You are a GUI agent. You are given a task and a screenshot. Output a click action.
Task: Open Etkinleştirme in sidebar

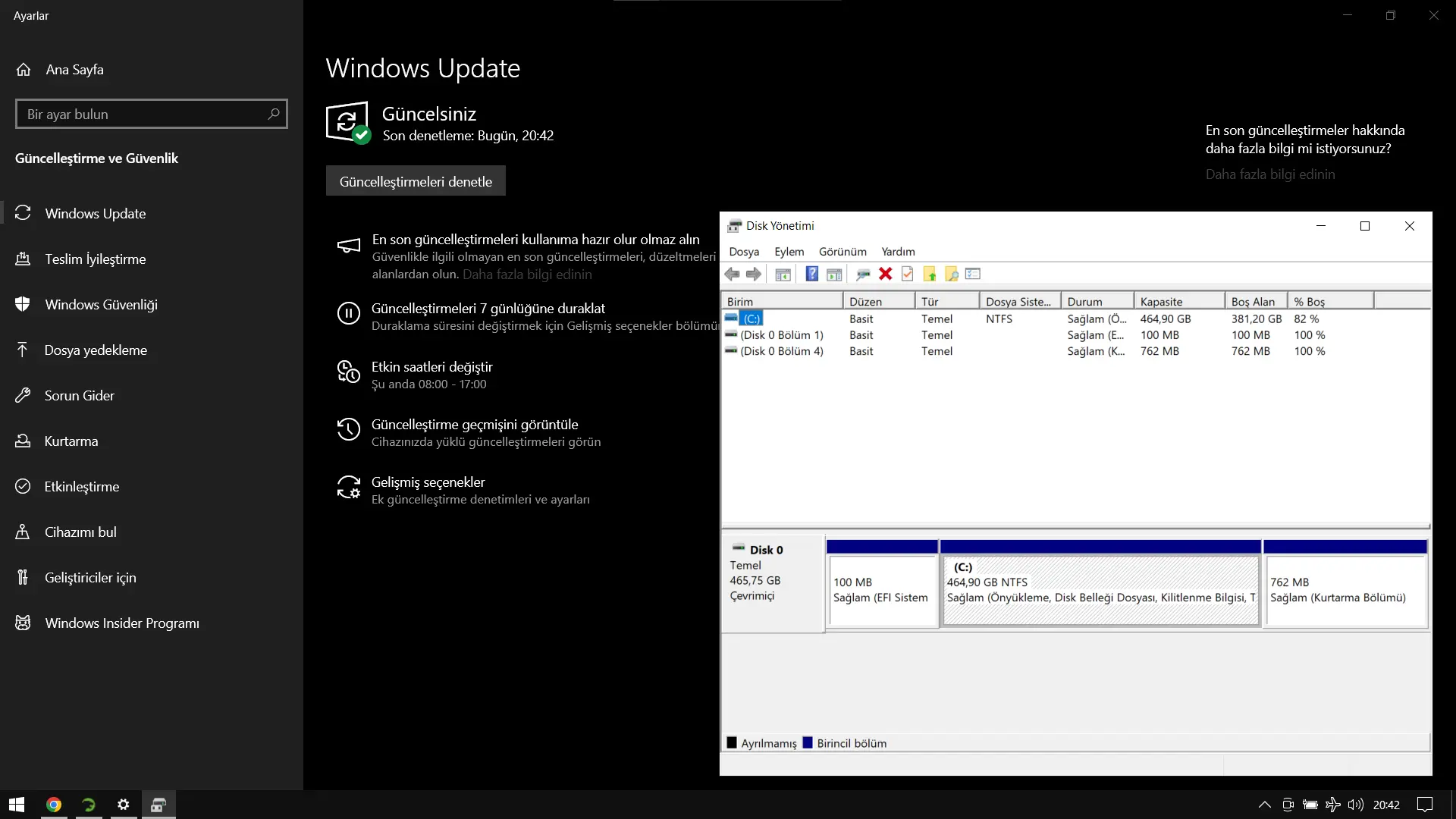click(152, 487)
